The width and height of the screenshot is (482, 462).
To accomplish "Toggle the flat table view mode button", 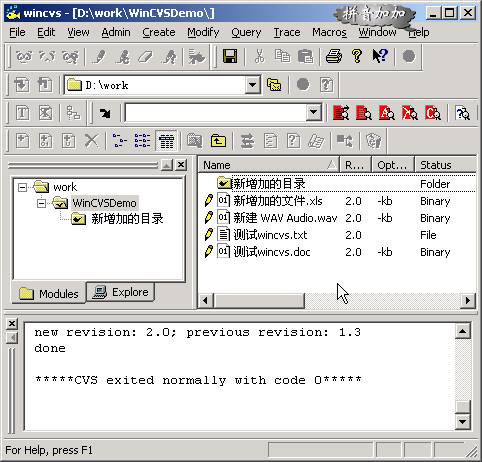I will tap(166, 141).
